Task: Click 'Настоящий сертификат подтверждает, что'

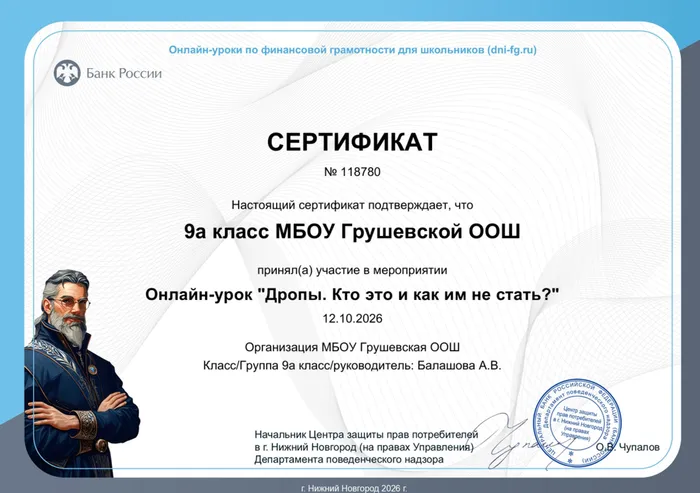Action: (352, 205)
